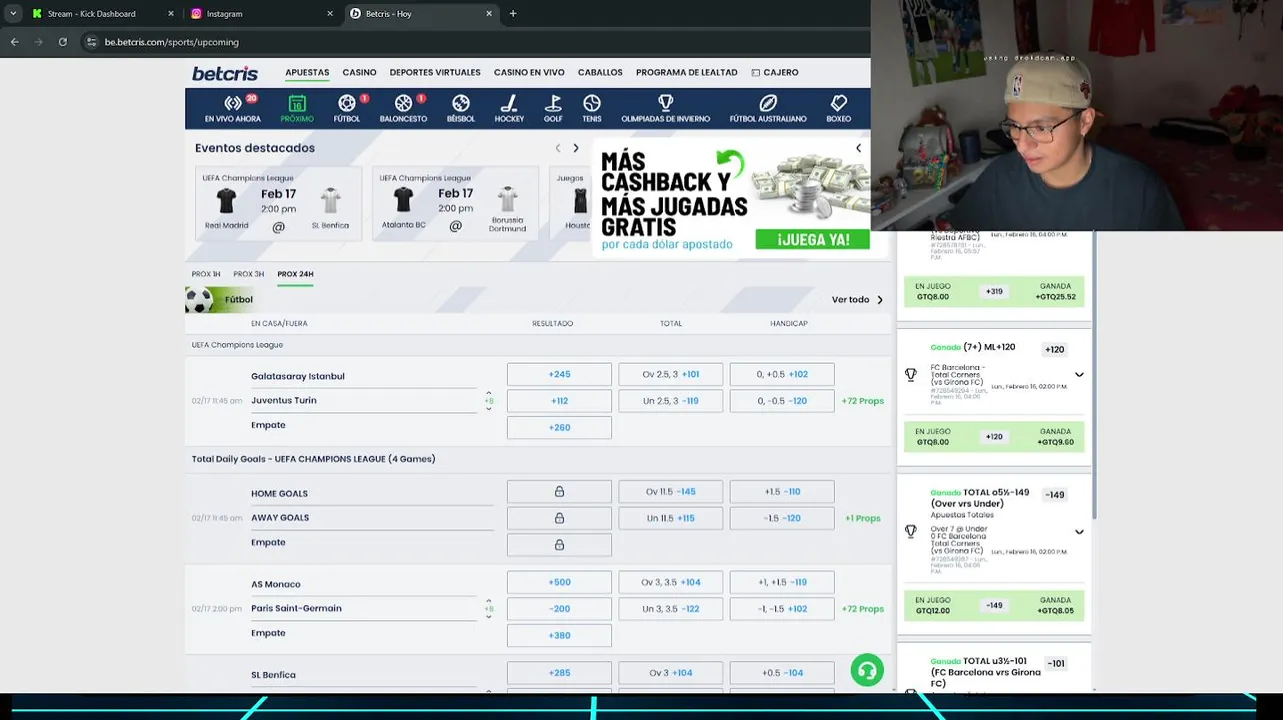Select Ov 11.5 -145 daily goals
This screenshot has height=720, width=1283.
click(670, 492)
